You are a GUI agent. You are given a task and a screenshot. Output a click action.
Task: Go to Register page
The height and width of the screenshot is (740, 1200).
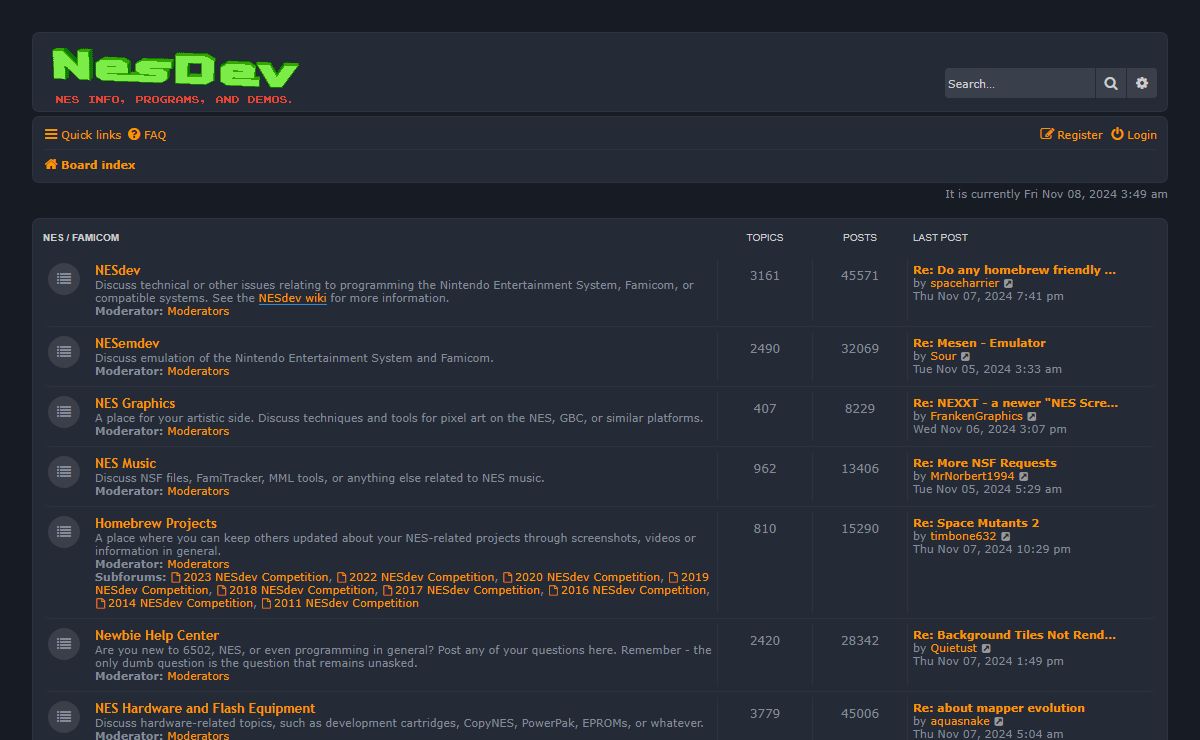[x=1071, y=135]
